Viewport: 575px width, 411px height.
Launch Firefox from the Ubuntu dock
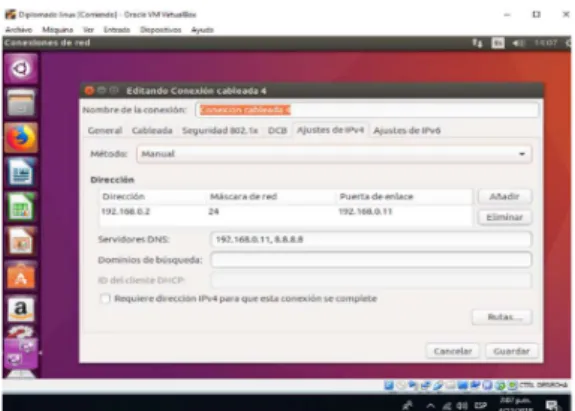point(21,137)
